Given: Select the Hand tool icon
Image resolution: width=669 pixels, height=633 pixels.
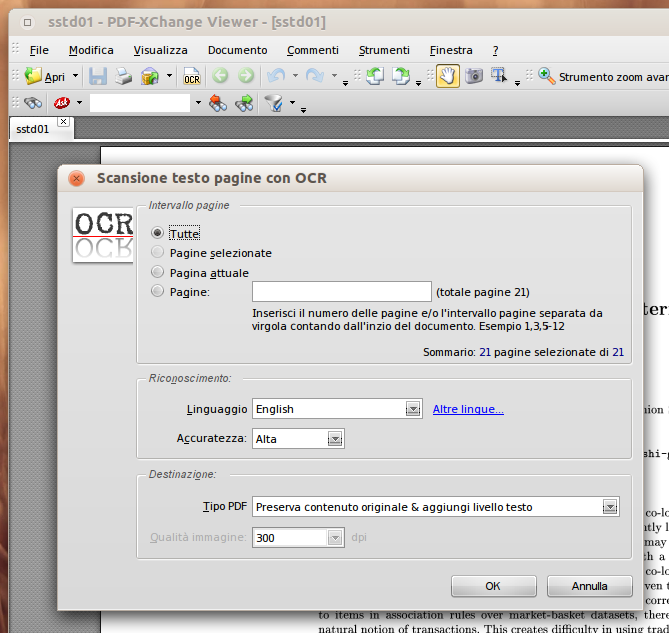Looking at the screenshot, I should pyautogui.click(x=447, y=76).
